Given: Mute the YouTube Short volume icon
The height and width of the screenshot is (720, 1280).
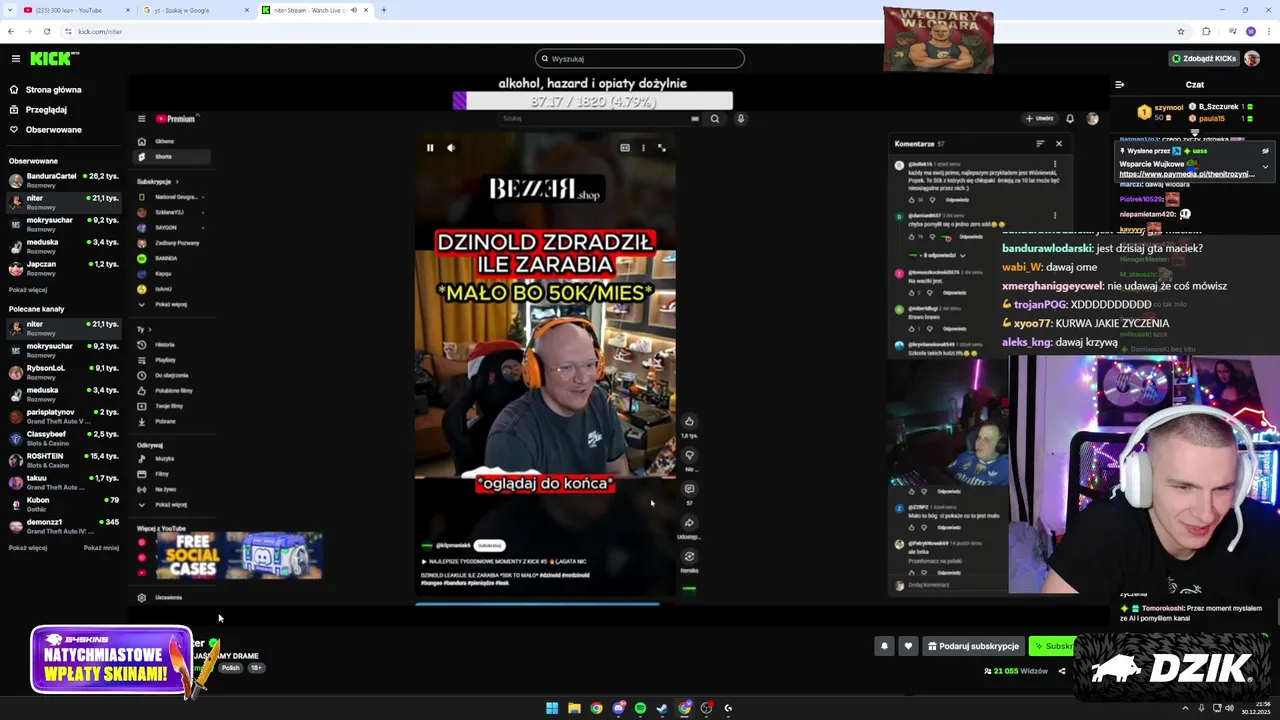Looking at the screenshot, I should (451, 148).
